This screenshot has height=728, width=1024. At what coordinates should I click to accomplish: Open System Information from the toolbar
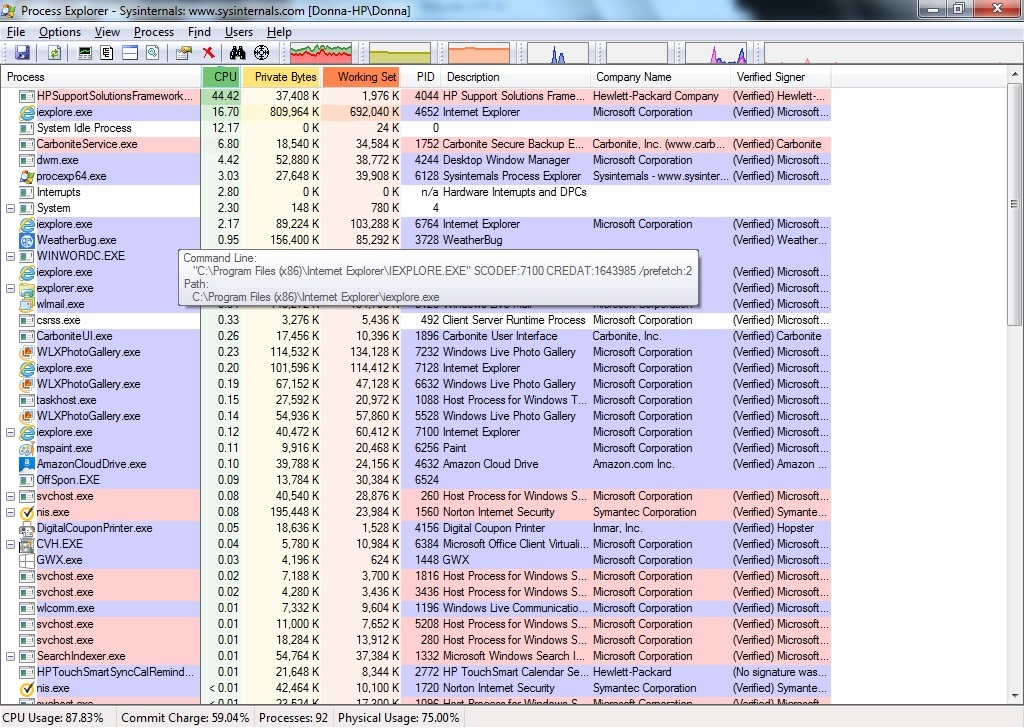pyautogui.click(x=85, y=53)
